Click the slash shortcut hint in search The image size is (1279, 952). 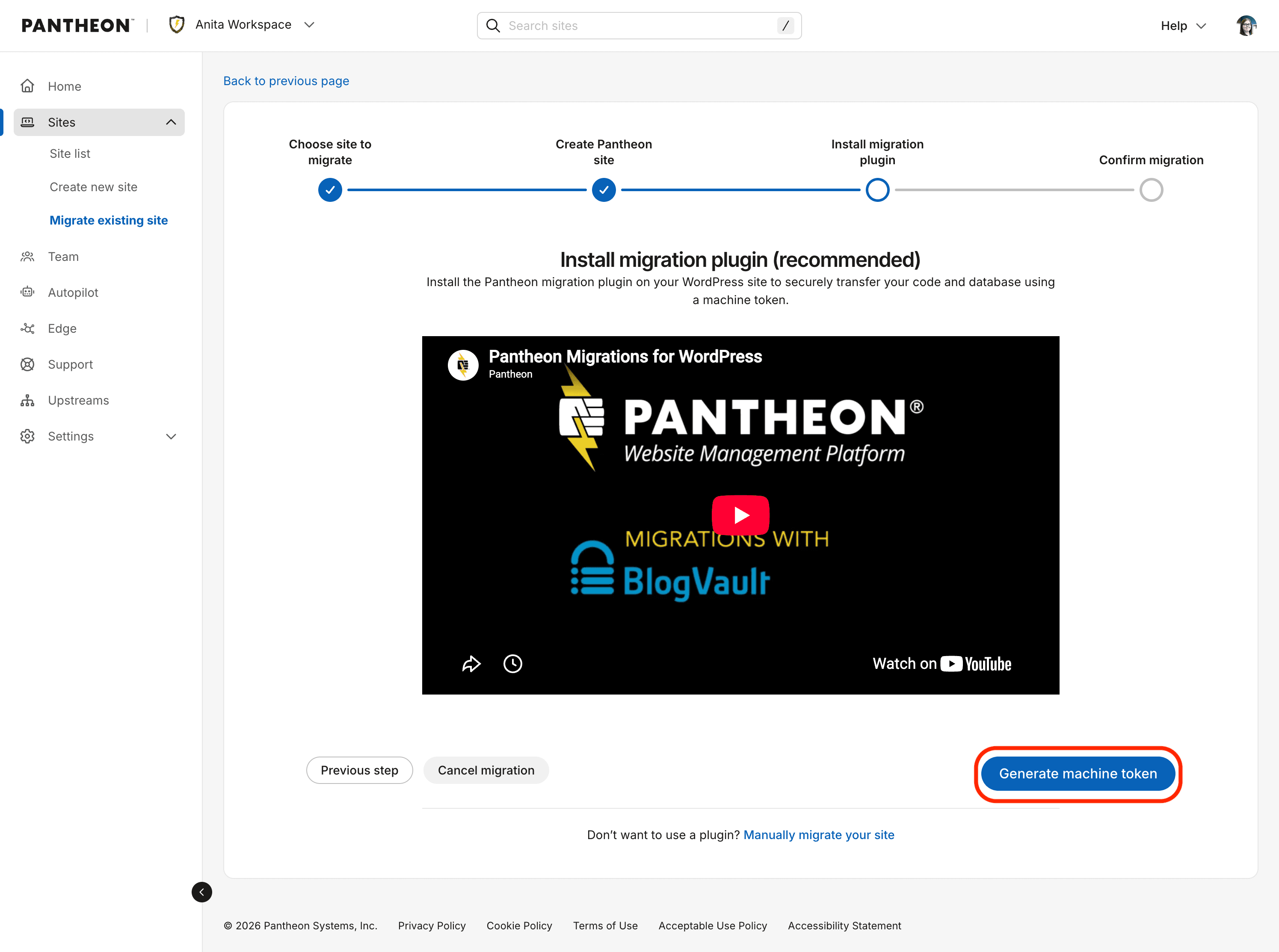(x=785, y=25)
